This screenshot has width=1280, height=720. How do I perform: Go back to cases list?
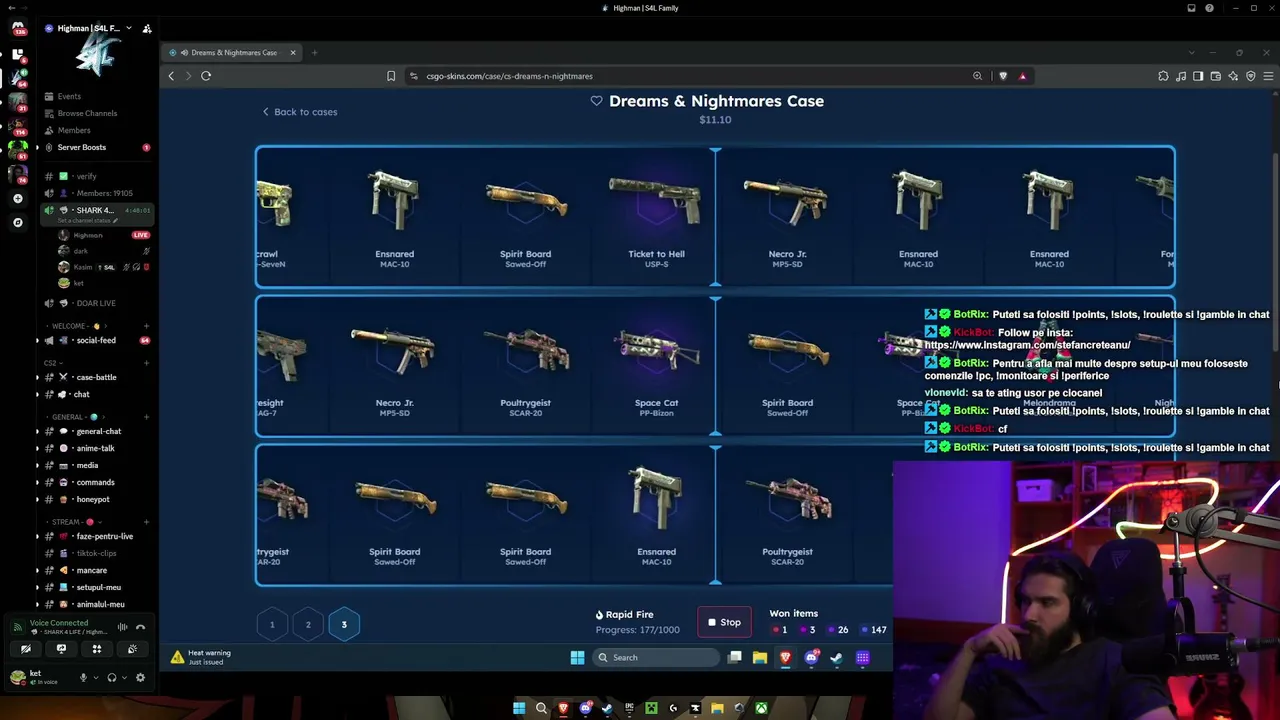coord(300,112)
